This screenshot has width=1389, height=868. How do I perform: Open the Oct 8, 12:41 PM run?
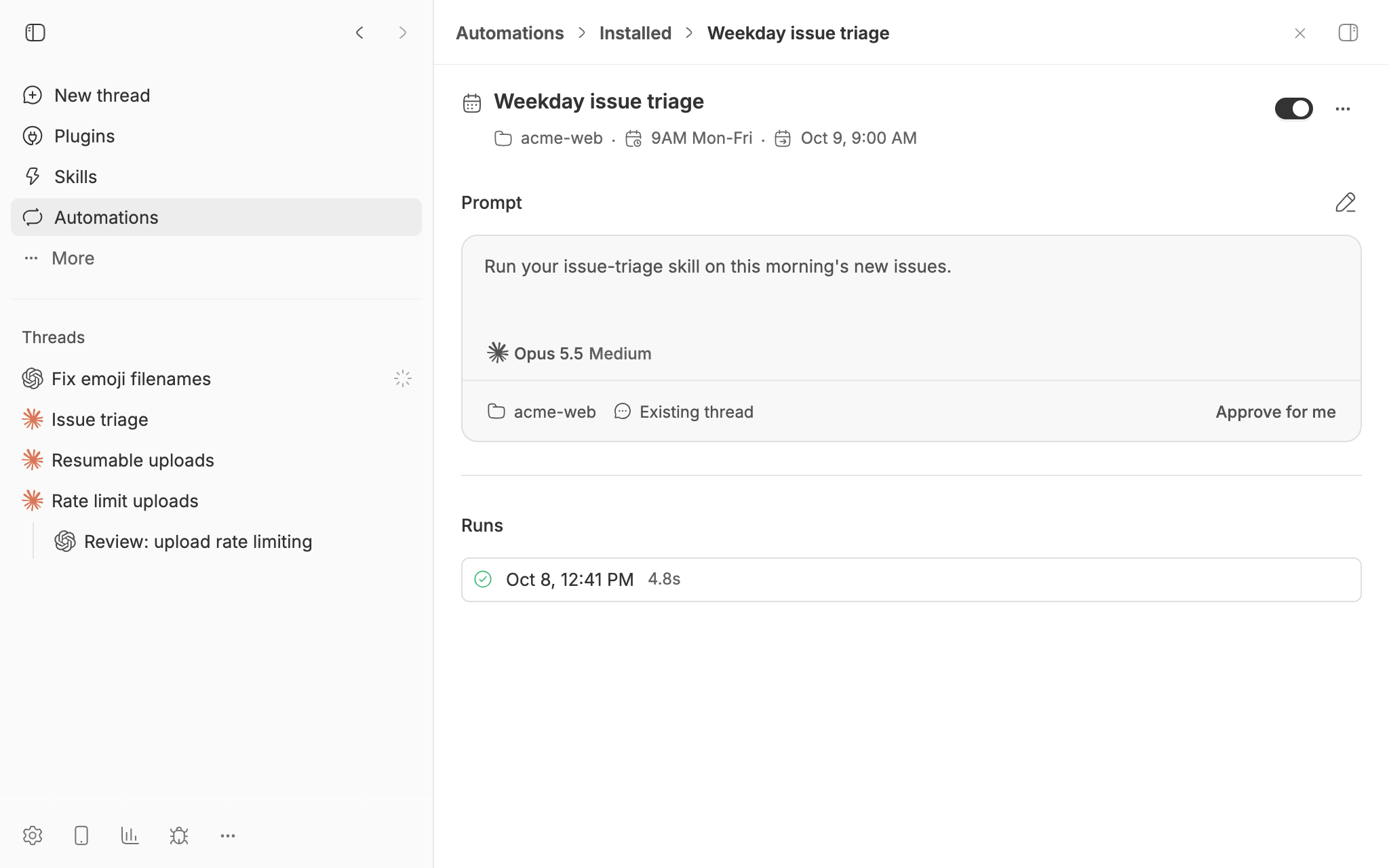pyautogui.click(x=912, y=580)
